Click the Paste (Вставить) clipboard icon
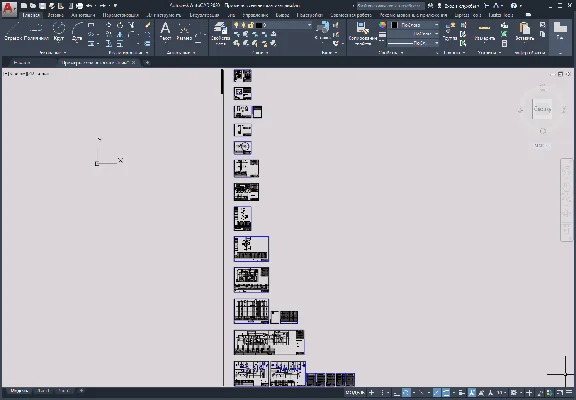Image resolution: width=576 pixels, height=400 pixels. pos(525,31)
